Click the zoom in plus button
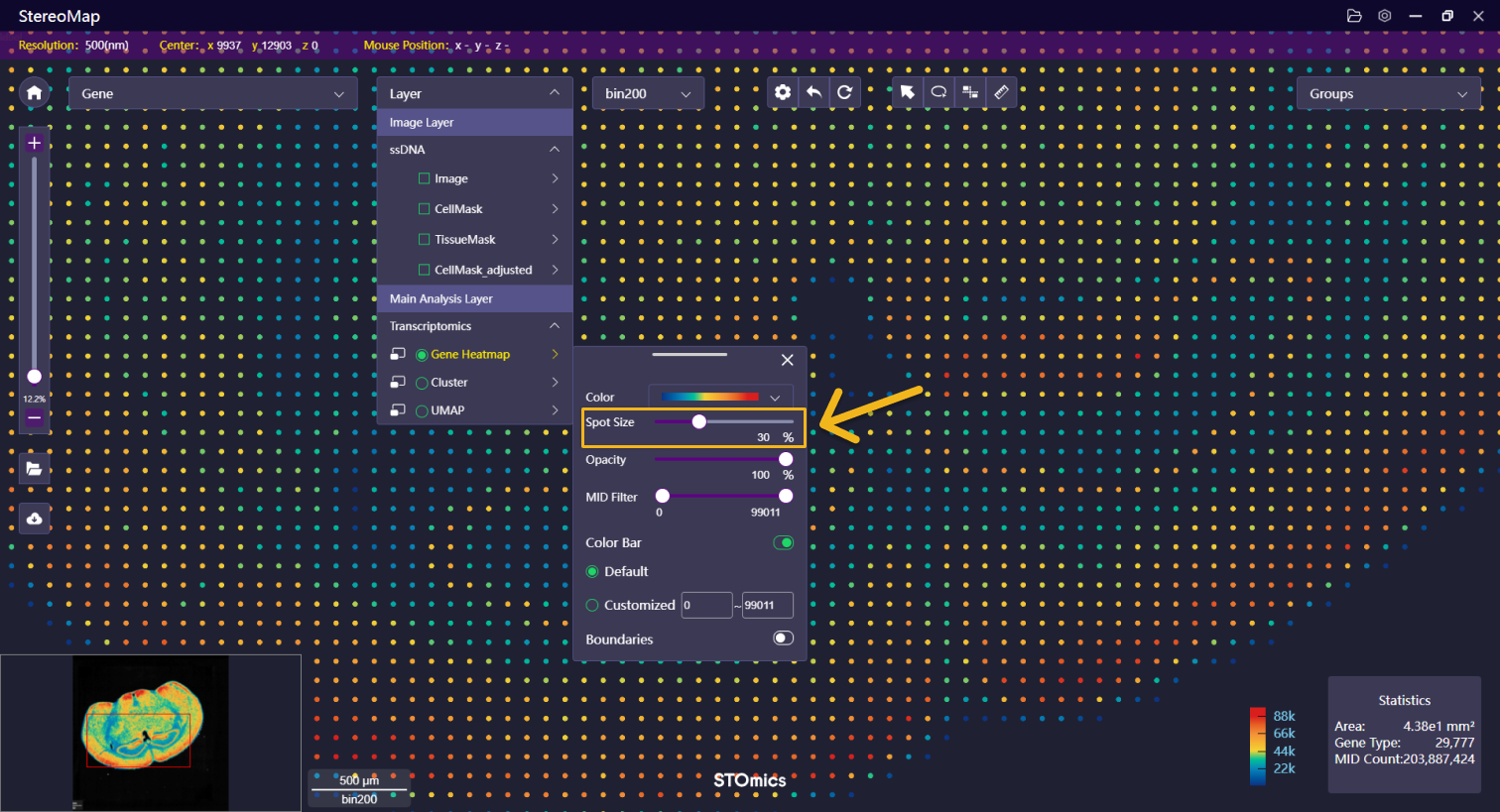The height and width of the screenshot is (812, 1500). [35, 143]
